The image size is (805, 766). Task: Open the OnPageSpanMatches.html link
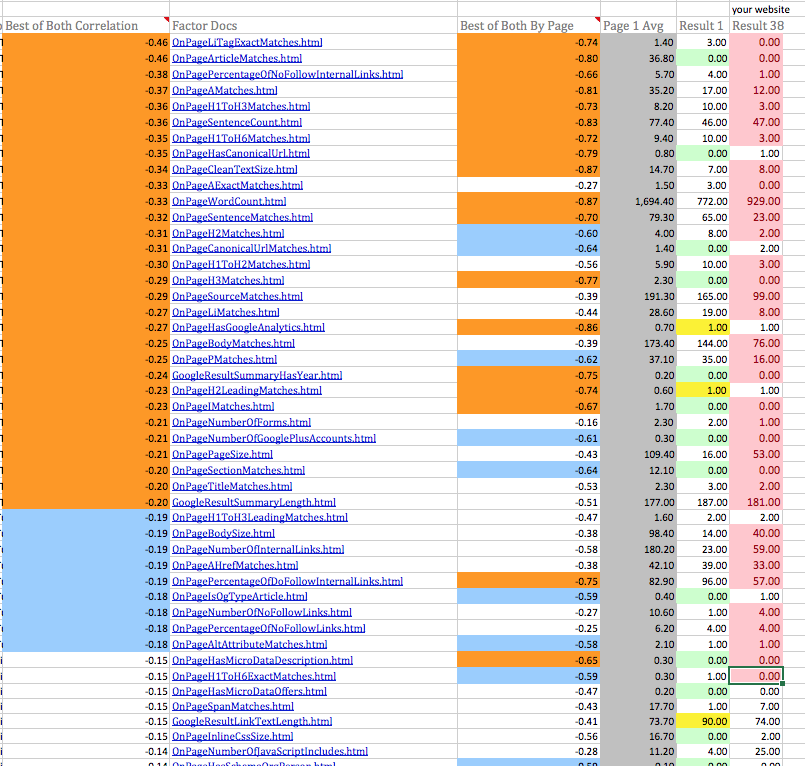233,706
